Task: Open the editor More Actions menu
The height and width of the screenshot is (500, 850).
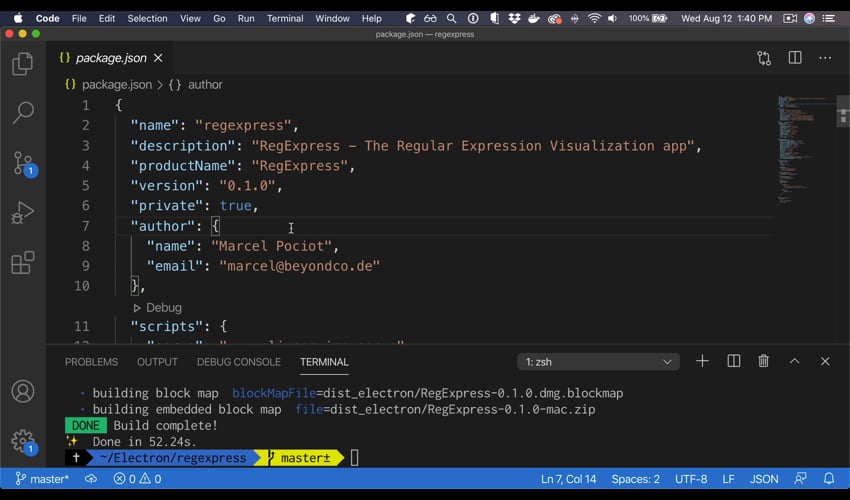Action: coord(825,58)
